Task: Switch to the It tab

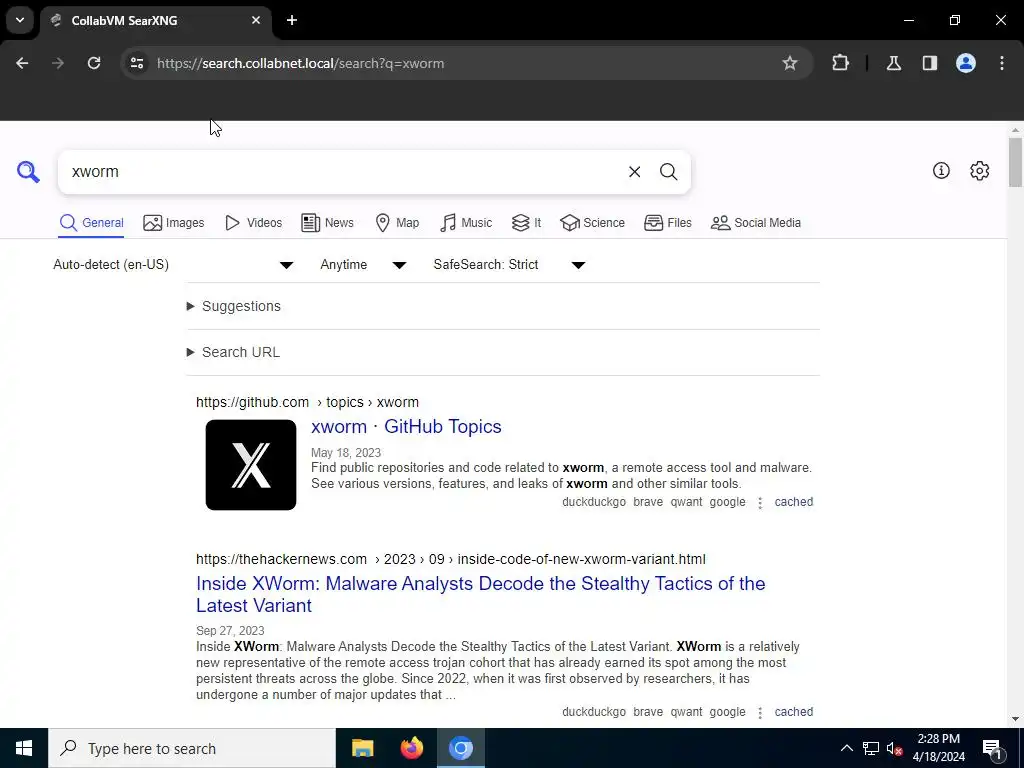Action: click(526, 223)
